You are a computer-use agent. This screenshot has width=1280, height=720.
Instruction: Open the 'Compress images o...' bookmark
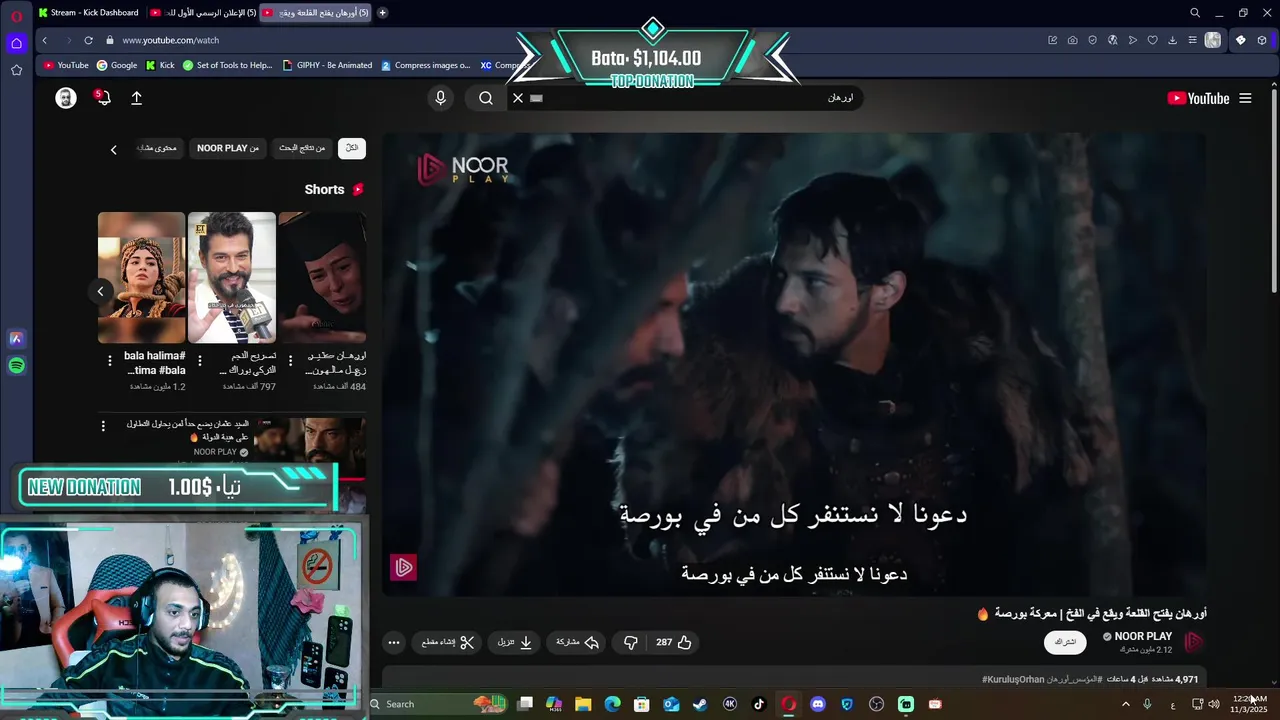[425, 65]
